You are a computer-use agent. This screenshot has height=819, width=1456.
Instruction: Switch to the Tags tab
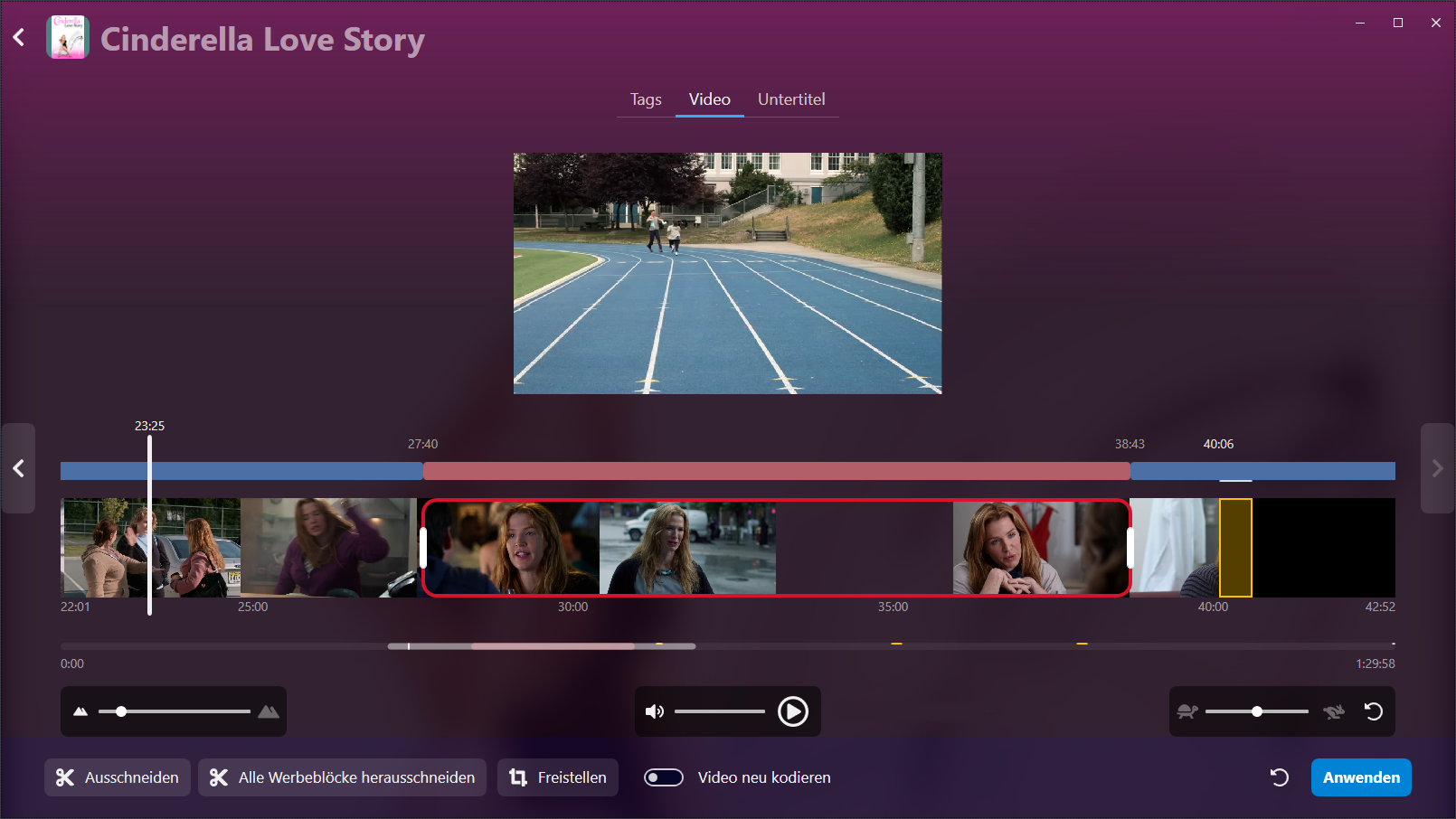[x=646, y=99]
